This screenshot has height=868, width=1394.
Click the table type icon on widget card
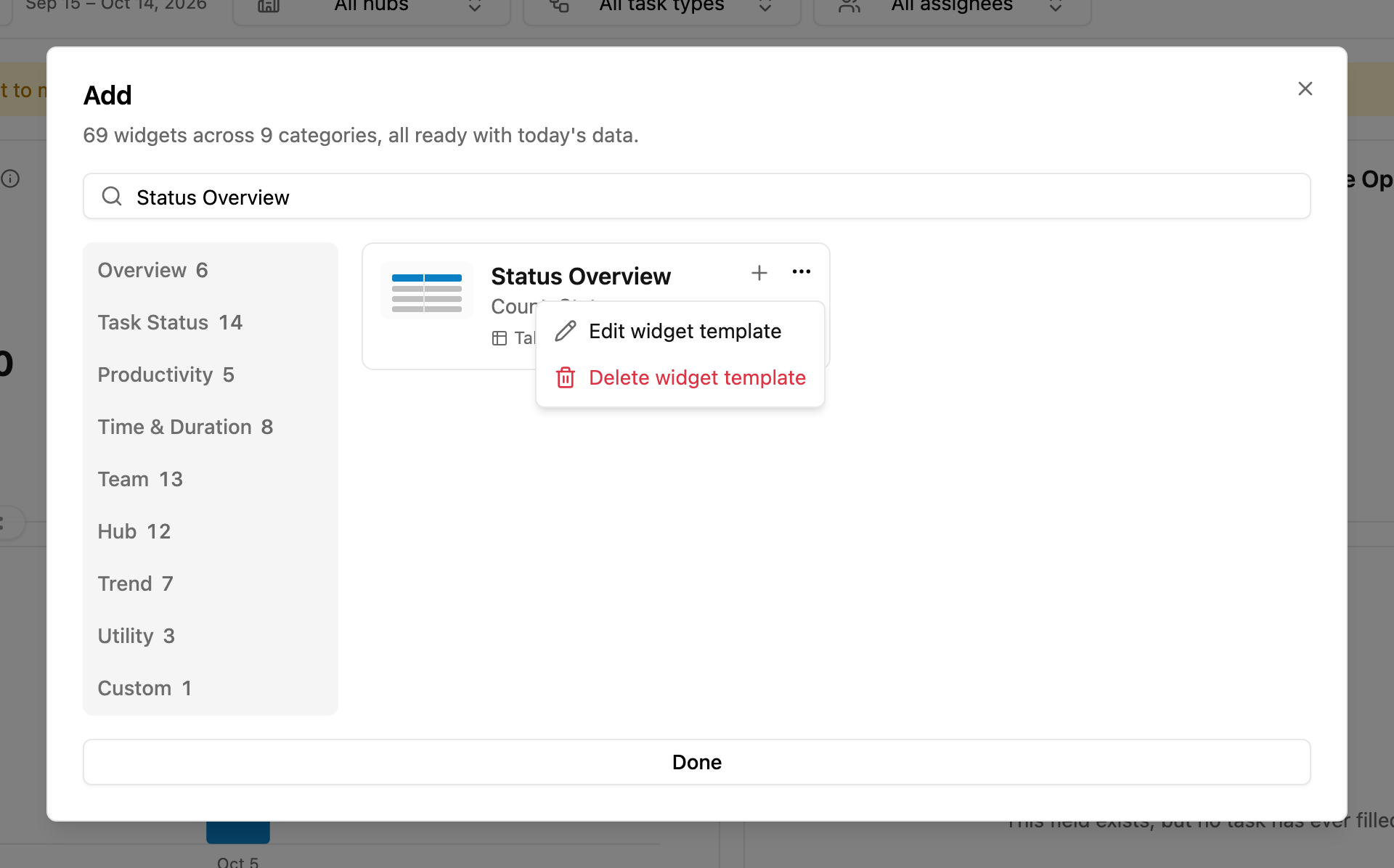tap(500, 338)
